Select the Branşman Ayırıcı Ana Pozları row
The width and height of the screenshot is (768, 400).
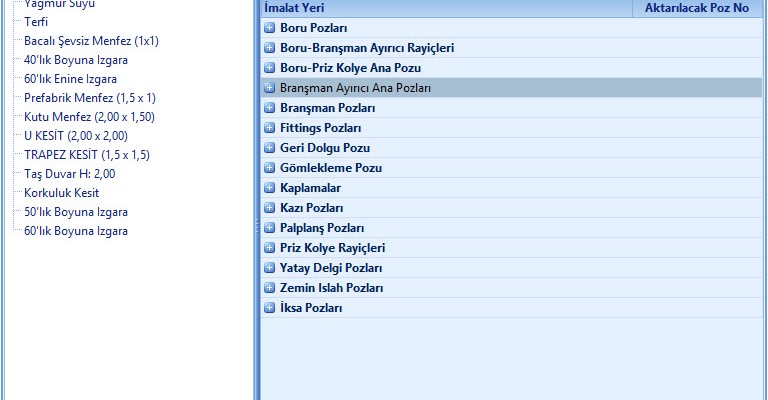[355, 88]
